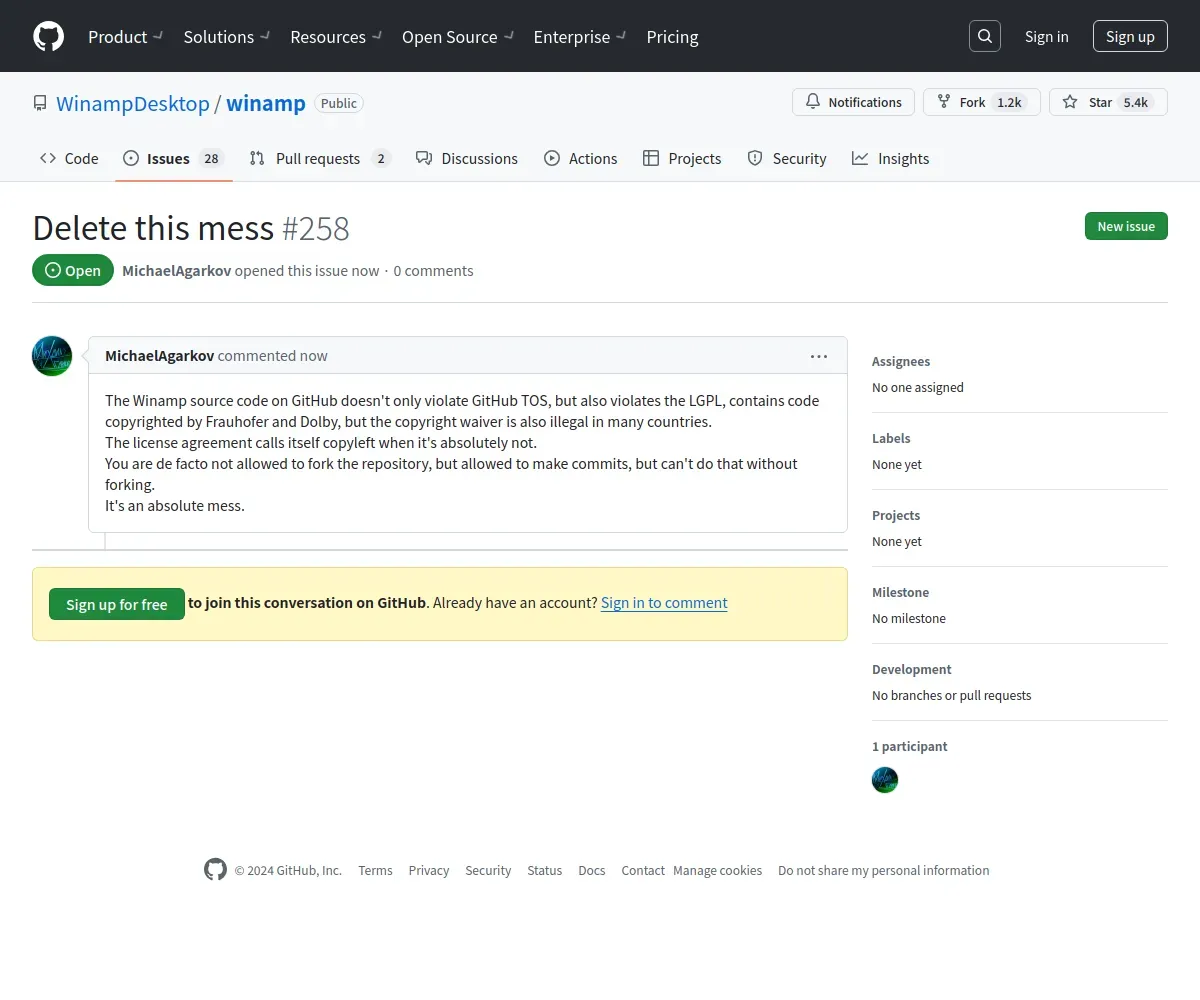
Task: Switch to the Code tab
Action: (x=69, y=158)
